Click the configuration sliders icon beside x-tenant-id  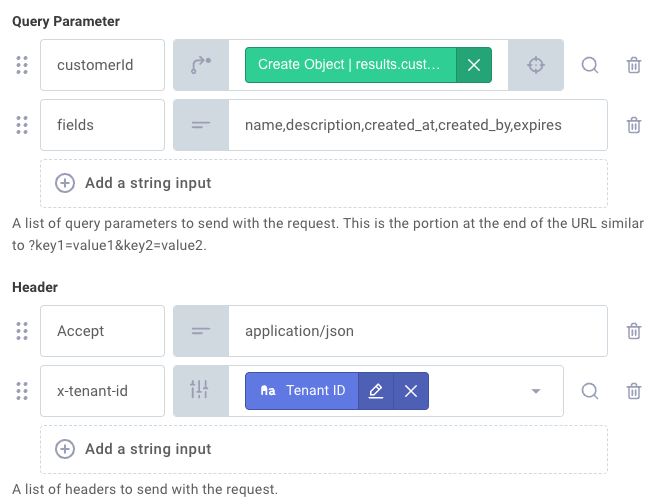[199, 389]
